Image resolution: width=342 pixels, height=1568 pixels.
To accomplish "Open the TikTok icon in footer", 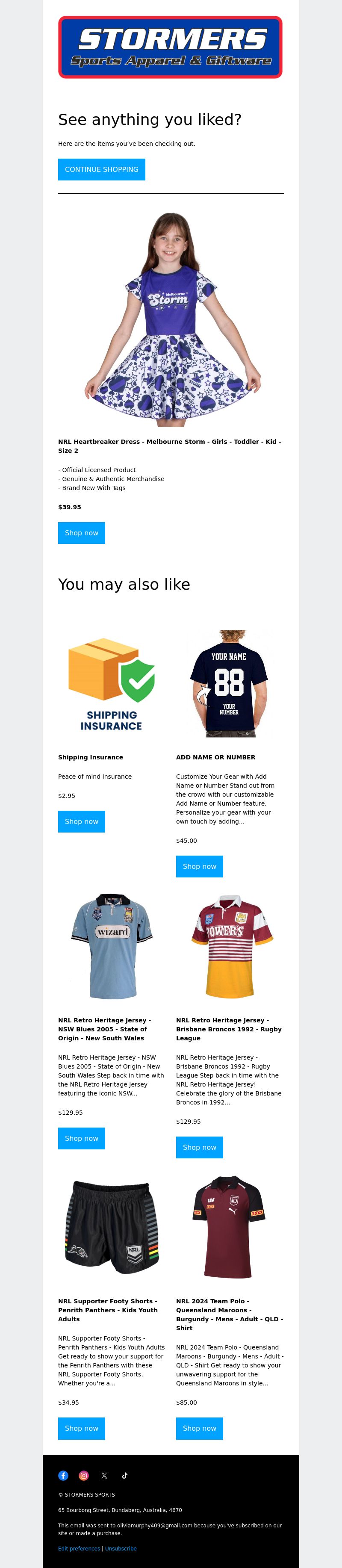I will click(x=125, y=1476).
